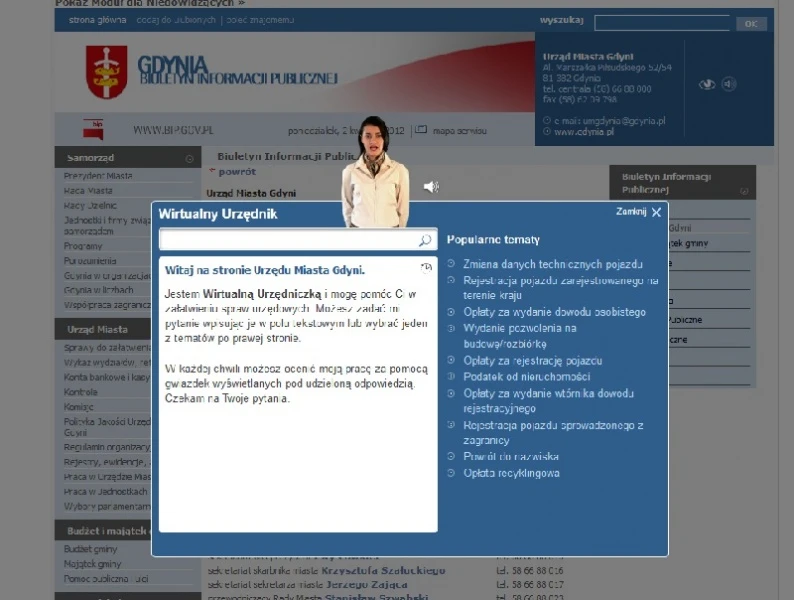Open the Budżet i majątek menu section header
The image size is (794, 600).
[103, 531]
